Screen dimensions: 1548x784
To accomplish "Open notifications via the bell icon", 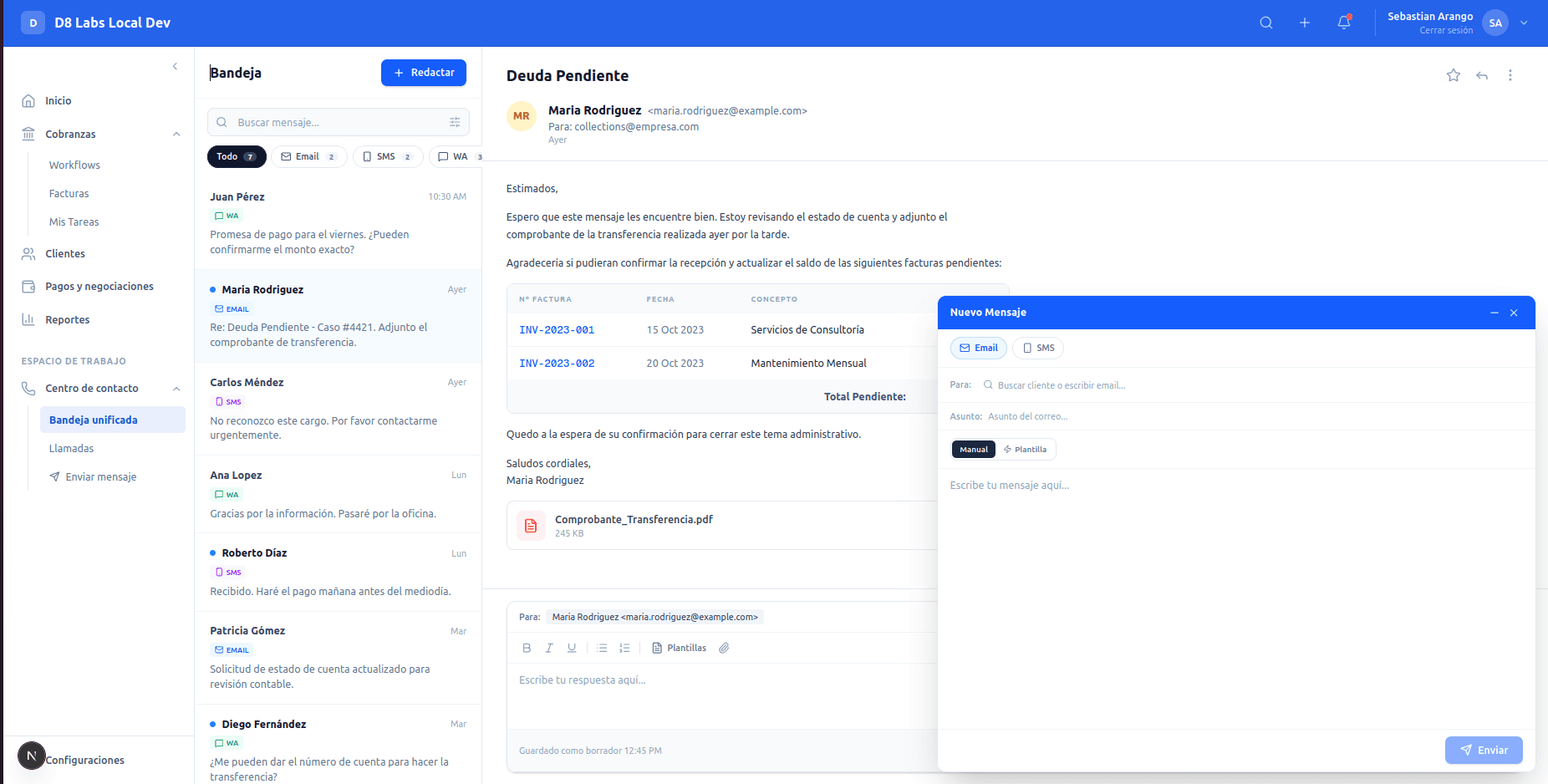I will pyautogui.click(x=1343, y=23).
